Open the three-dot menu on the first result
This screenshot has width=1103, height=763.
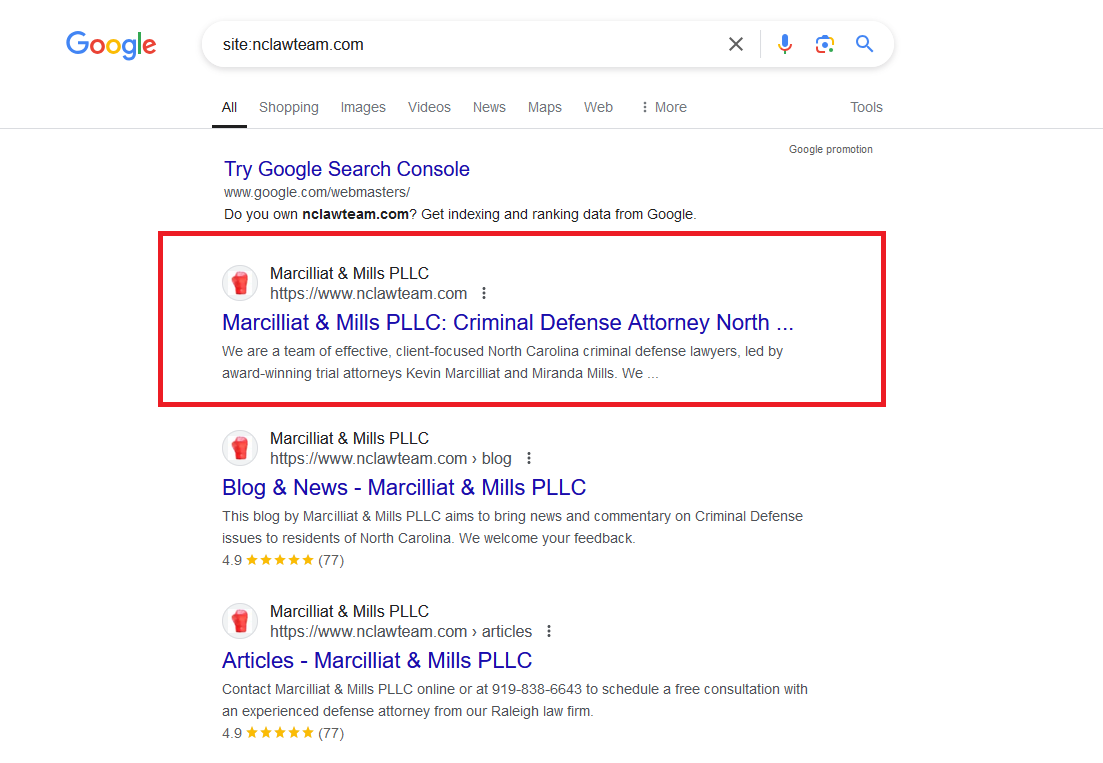[x=484, y=293]
